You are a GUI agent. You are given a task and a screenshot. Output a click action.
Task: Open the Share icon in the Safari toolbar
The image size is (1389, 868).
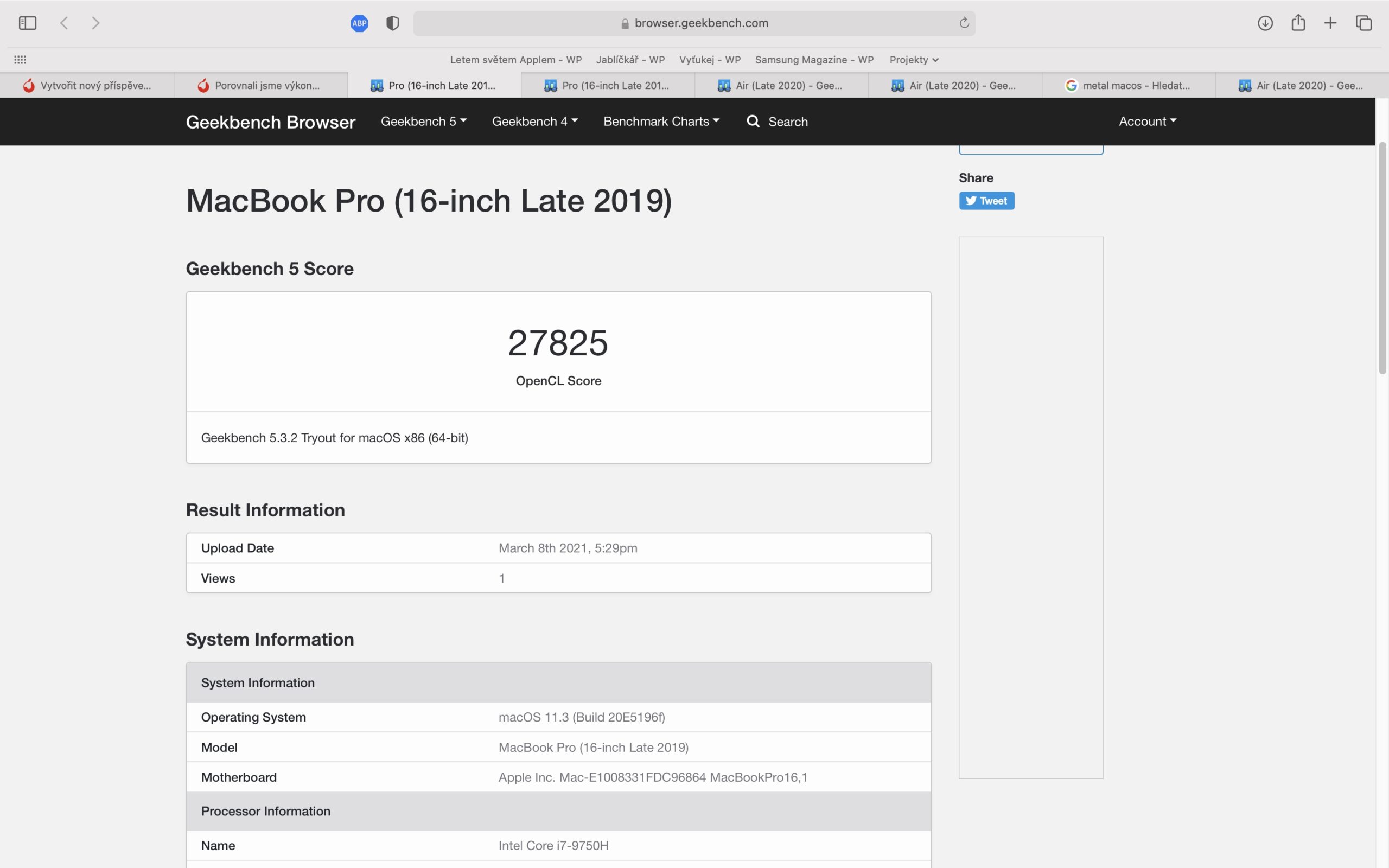(1298, 22)
